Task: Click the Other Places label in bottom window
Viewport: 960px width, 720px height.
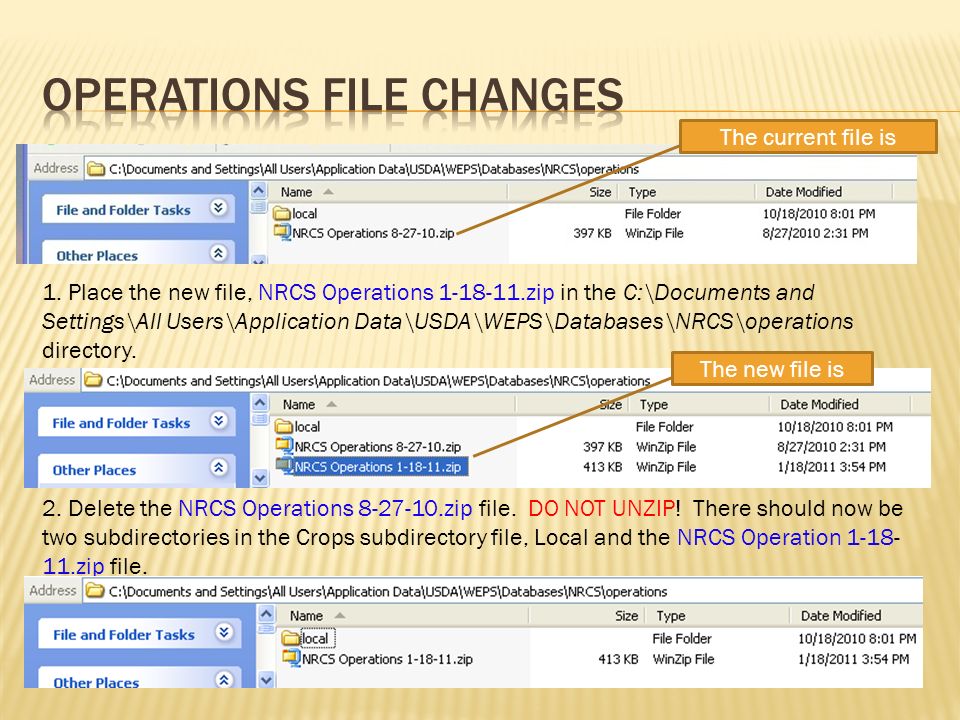Action: pos(96,682)
